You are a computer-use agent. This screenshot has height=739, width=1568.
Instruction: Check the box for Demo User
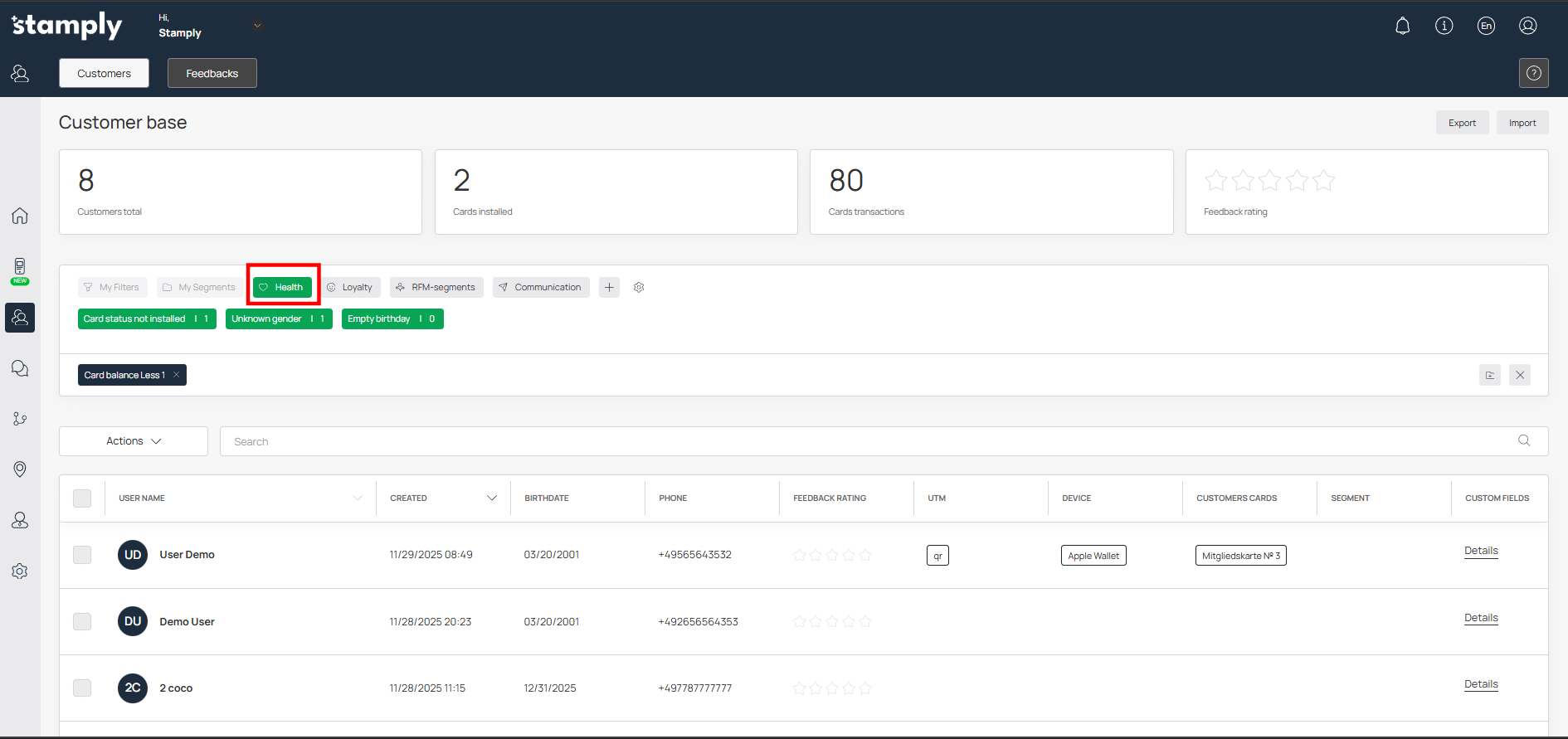82,621
